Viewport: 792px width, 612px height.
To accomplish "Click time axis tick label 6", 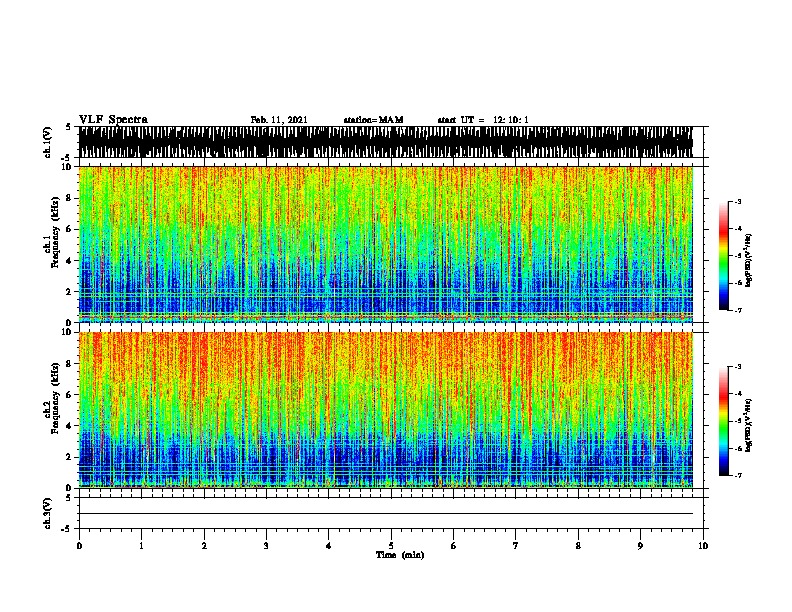I will click(x=454, y=546).
